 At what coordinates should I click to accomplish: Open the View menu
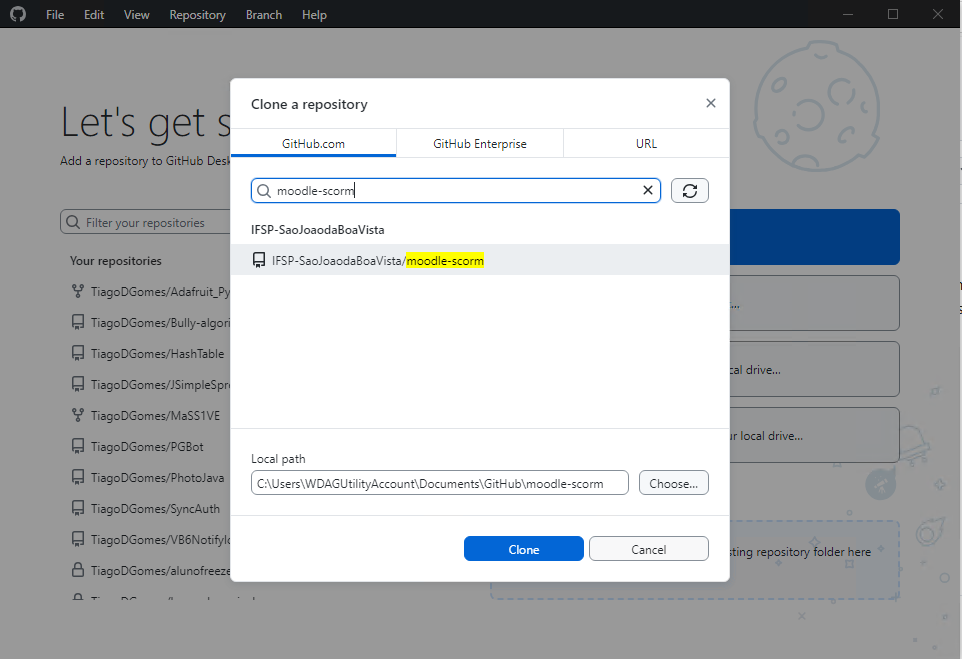pyautogui.click(x=136, y=15)
